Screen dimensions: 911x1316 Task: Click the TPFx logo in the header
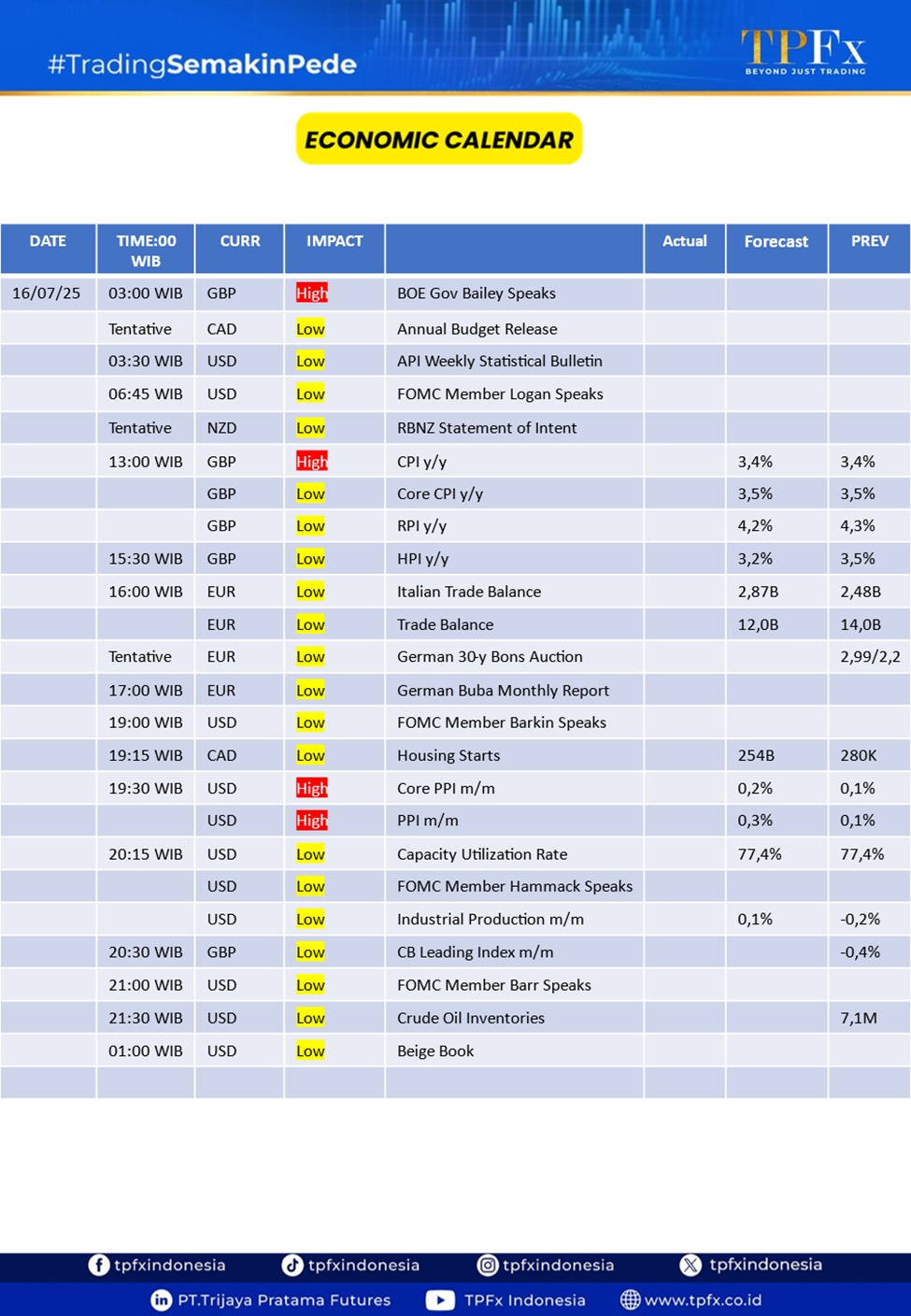point(804,50)
